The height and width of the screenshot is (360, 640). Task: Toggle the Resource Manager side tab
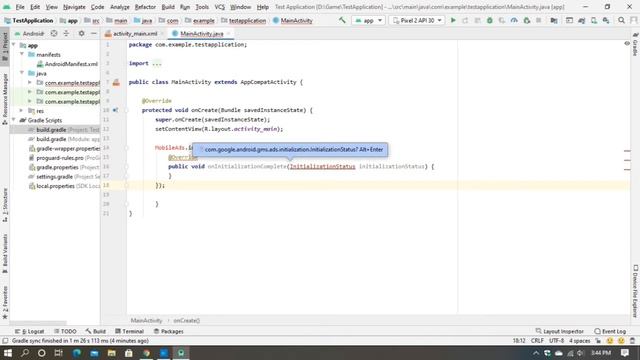pyautogui.click(x=5, y=99)
